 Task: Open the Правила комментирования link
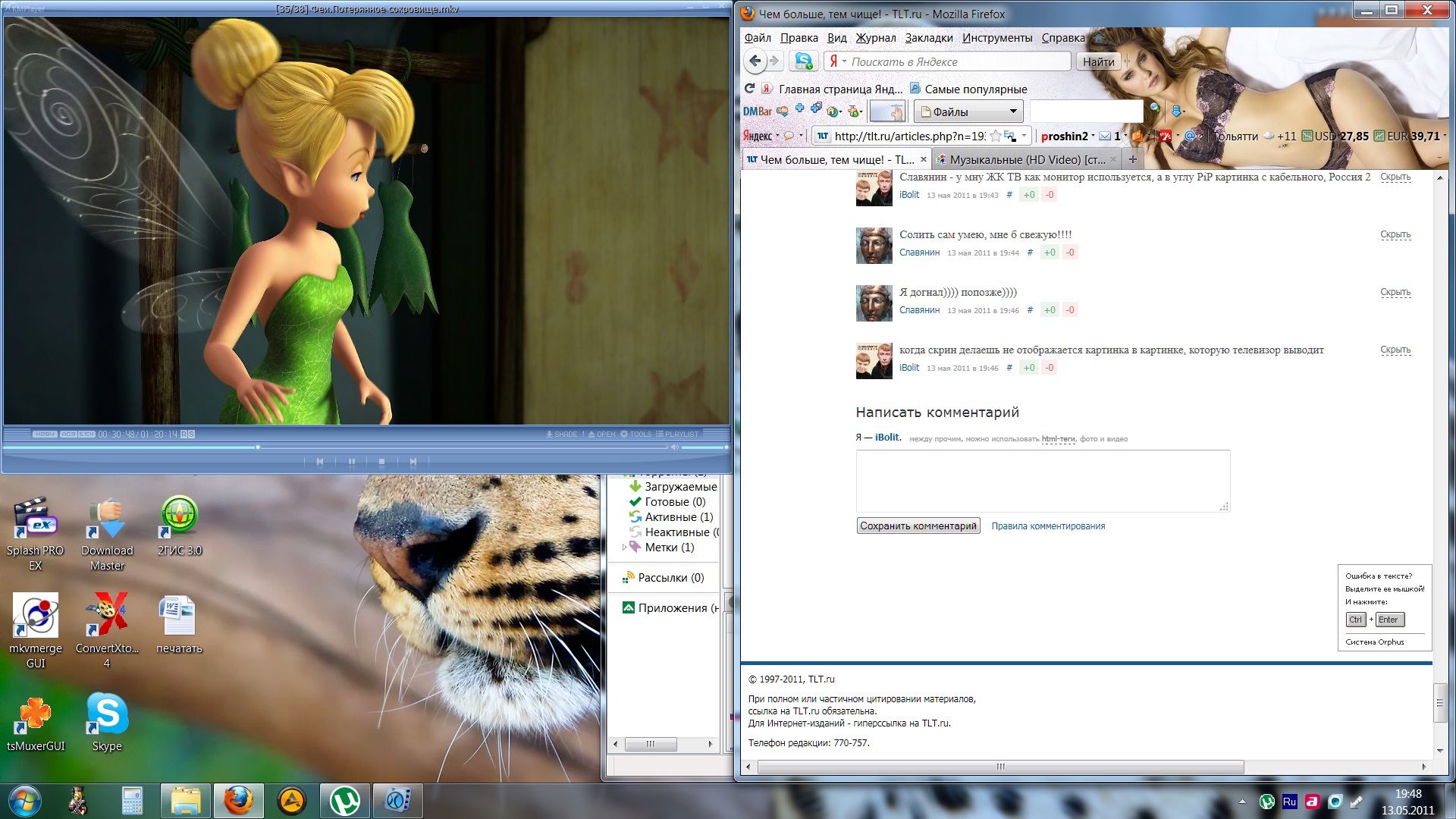pyautogui.click(x=1048, y=526)
